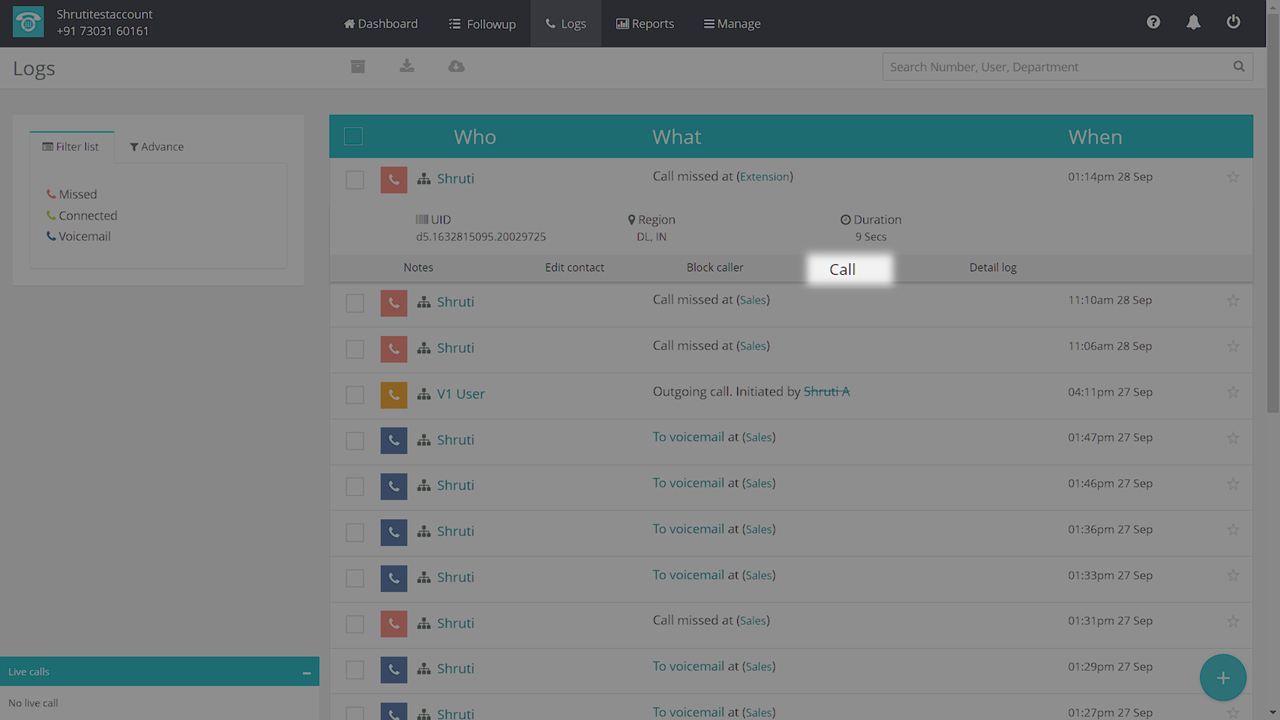Click the archive box icon in toolbar
This screenshot has width=1280, height=720.
(x=357, y=67)
